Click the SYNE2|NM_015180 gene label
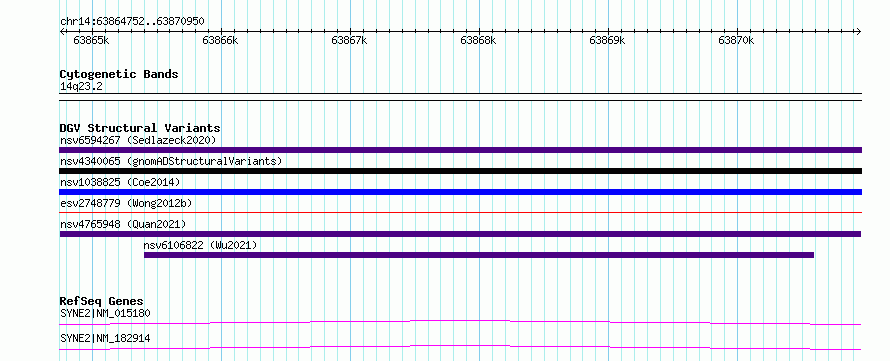The image size is (890, 361). (x=105, y=313)
